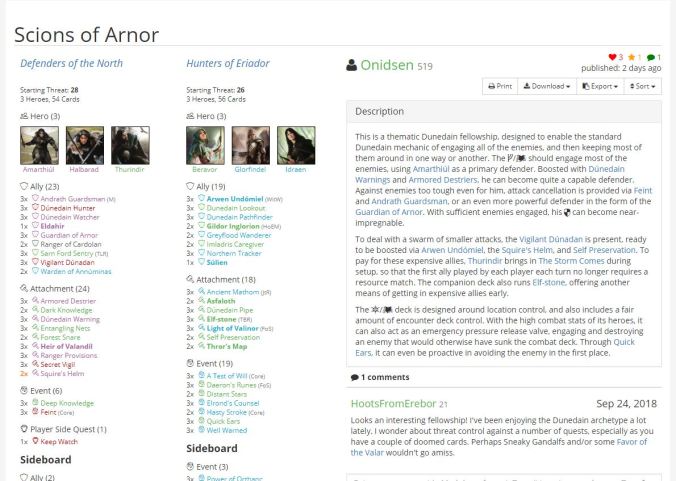The image size is (676, 481).
Task: Open the Download dropdown
Action: 547,86
